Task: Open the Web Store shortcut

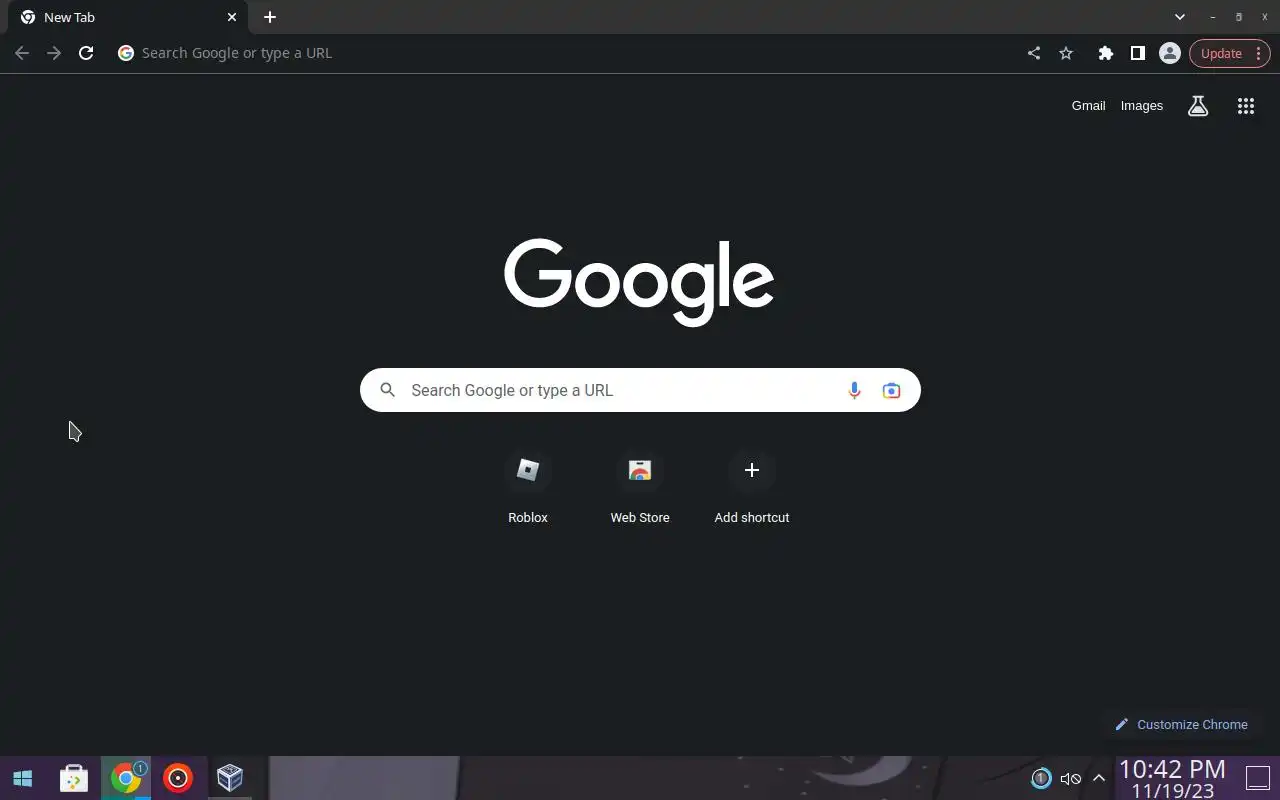Action: (x=640, y=488)
